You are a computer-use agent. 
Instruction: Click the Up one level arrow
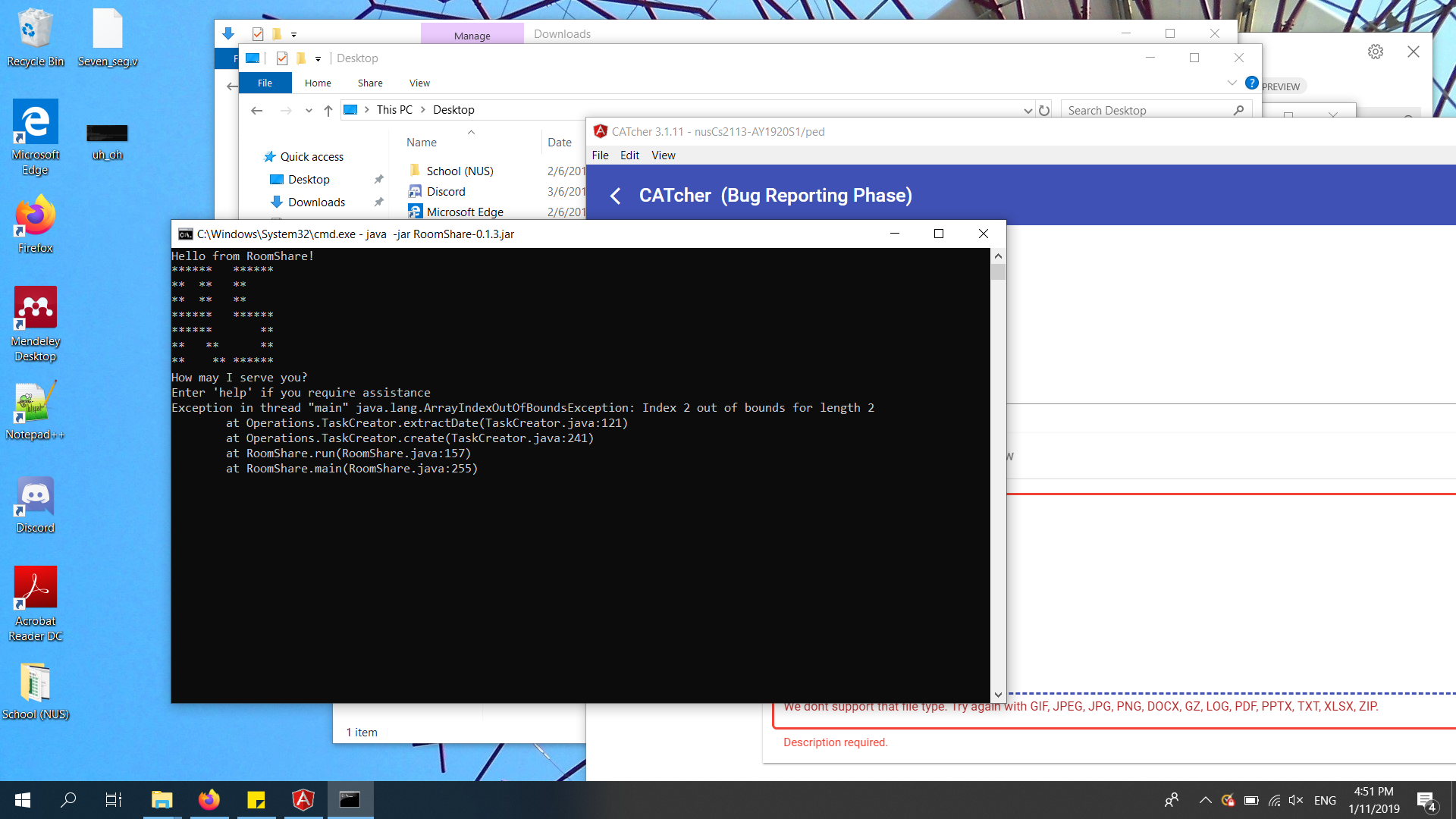(x=328, y=111)
